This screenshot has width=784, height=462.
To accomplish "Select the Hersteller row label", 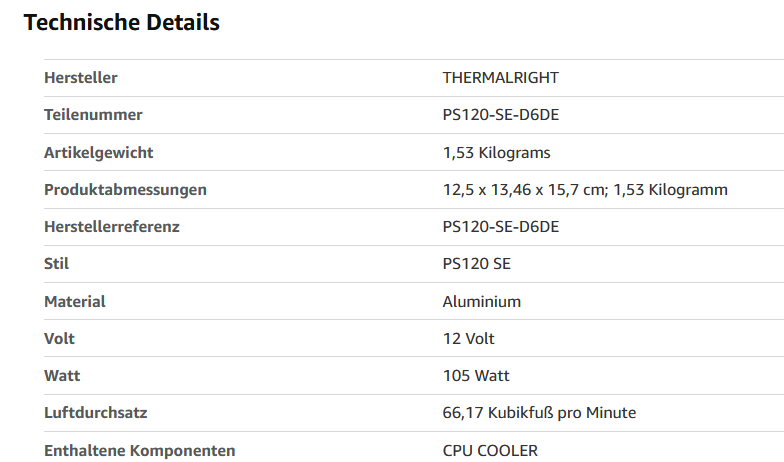I will (x=80, y=78).
